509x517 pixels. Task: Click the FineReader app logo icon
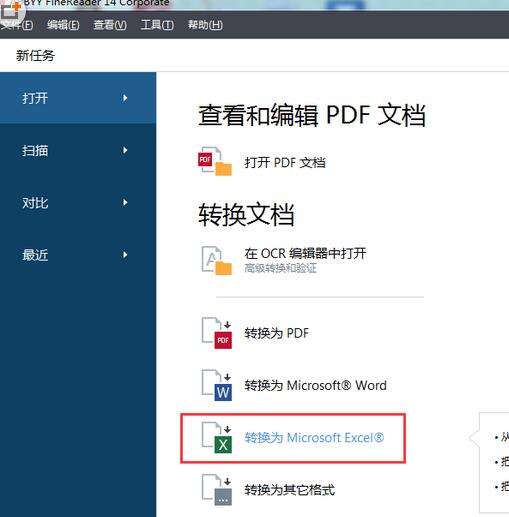(x=11, y=12)
